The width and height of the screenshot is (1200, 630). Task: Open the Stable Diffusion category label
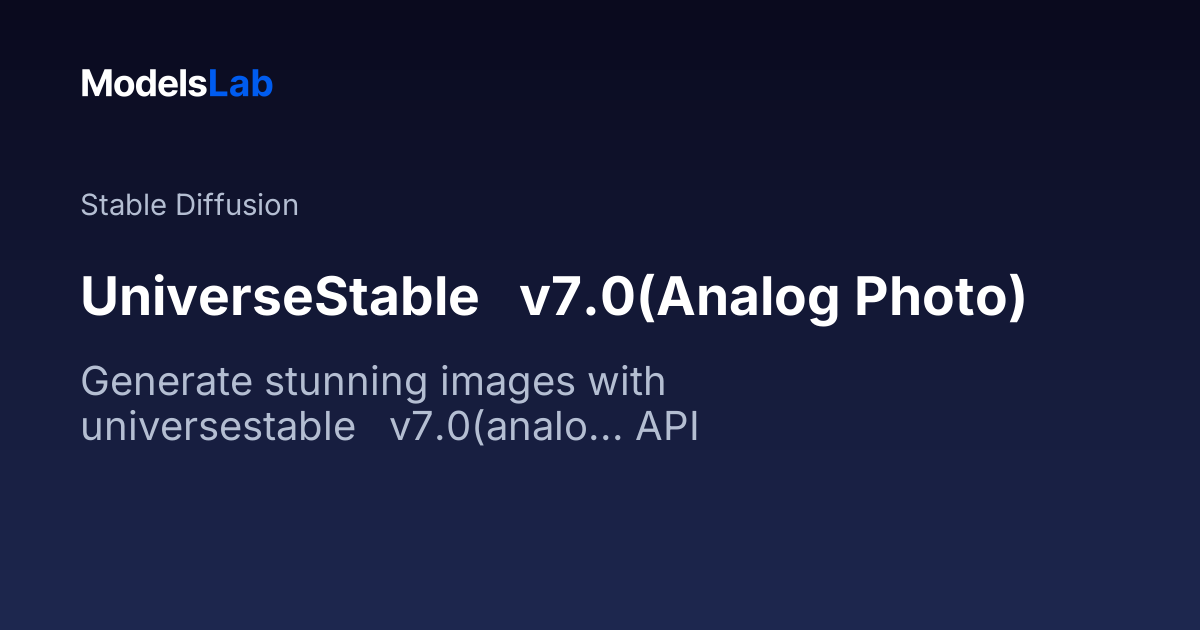click(x=189, y=205)
